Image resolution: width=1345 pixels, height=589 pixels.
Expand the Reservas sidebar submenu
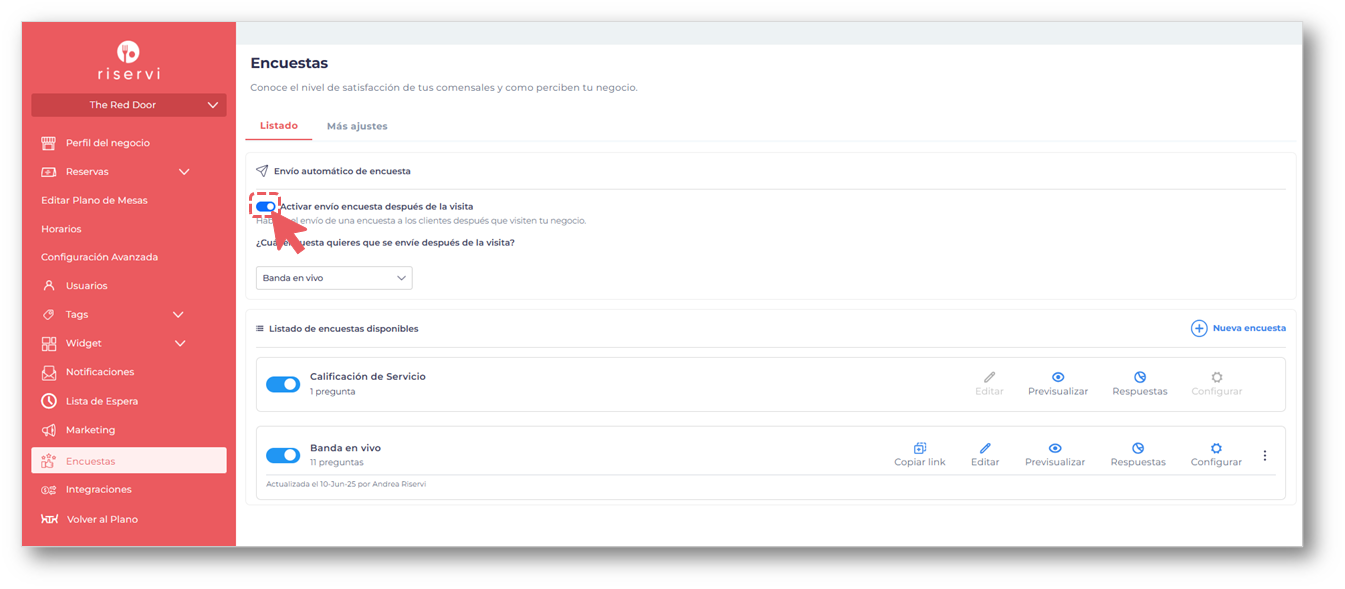coord(184,172)
